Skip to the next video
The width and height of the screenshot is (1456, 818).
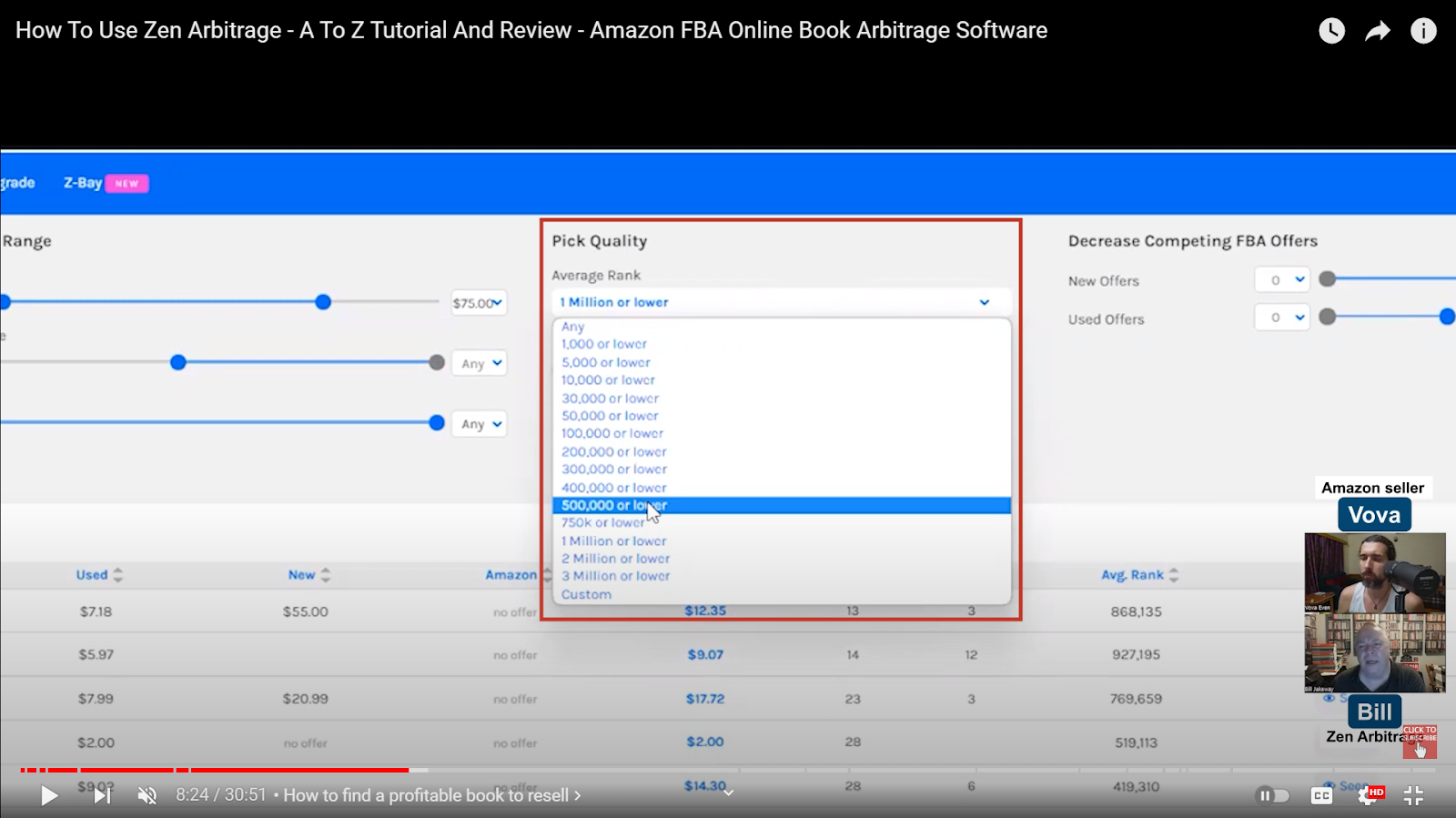tap(102, 796)
